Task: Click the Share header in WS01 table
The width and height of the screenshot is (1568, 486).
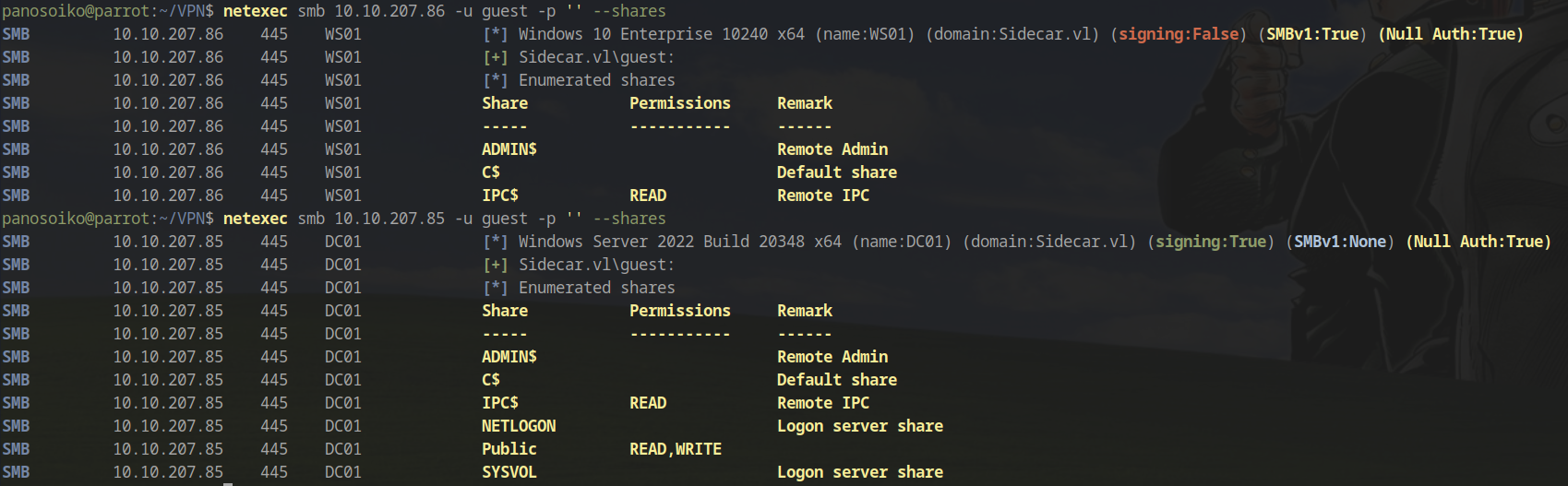Action: (x=505, y=103)
